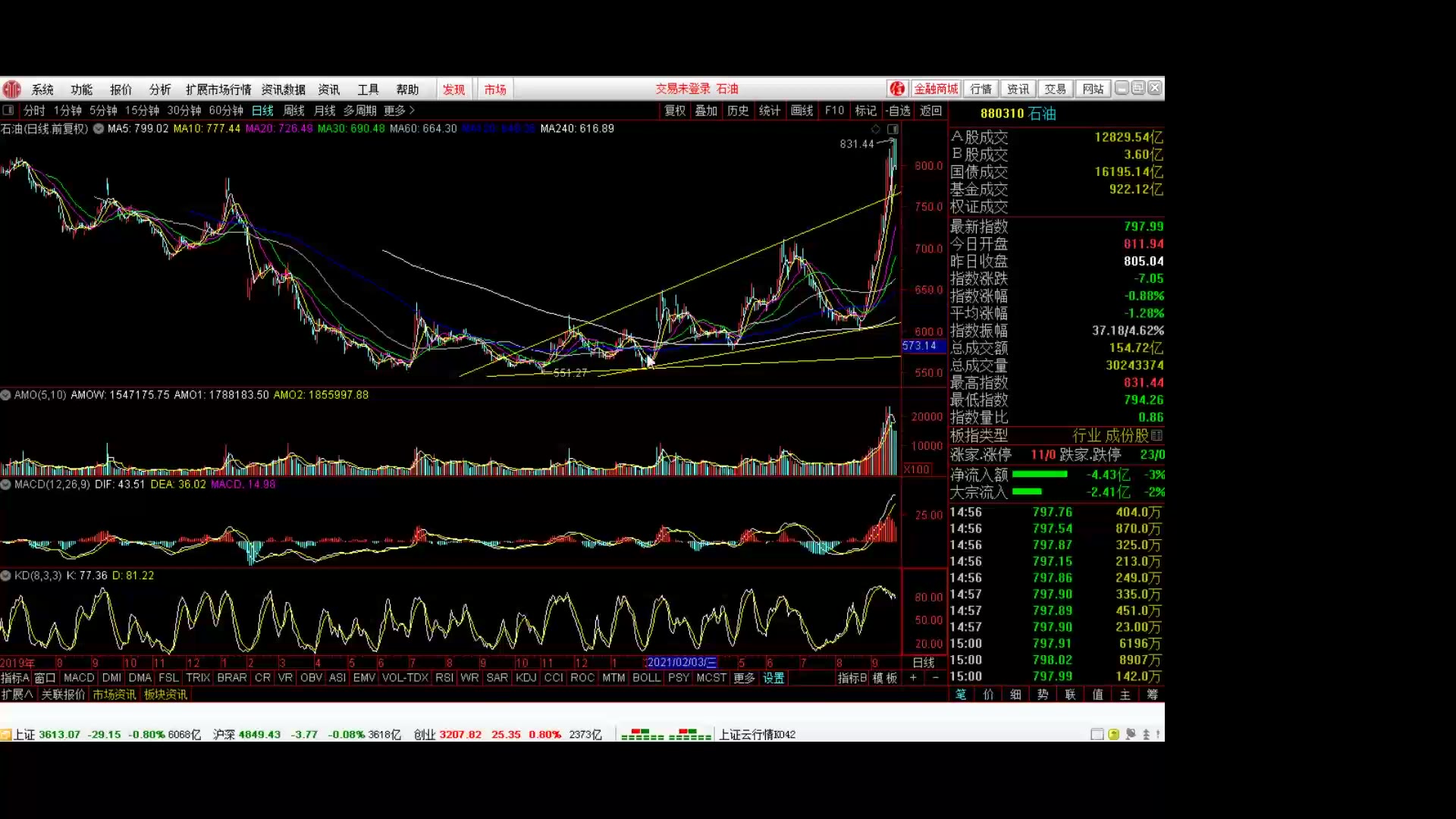
Task: Select the MACD indicator tab
Action: (79, 678)
